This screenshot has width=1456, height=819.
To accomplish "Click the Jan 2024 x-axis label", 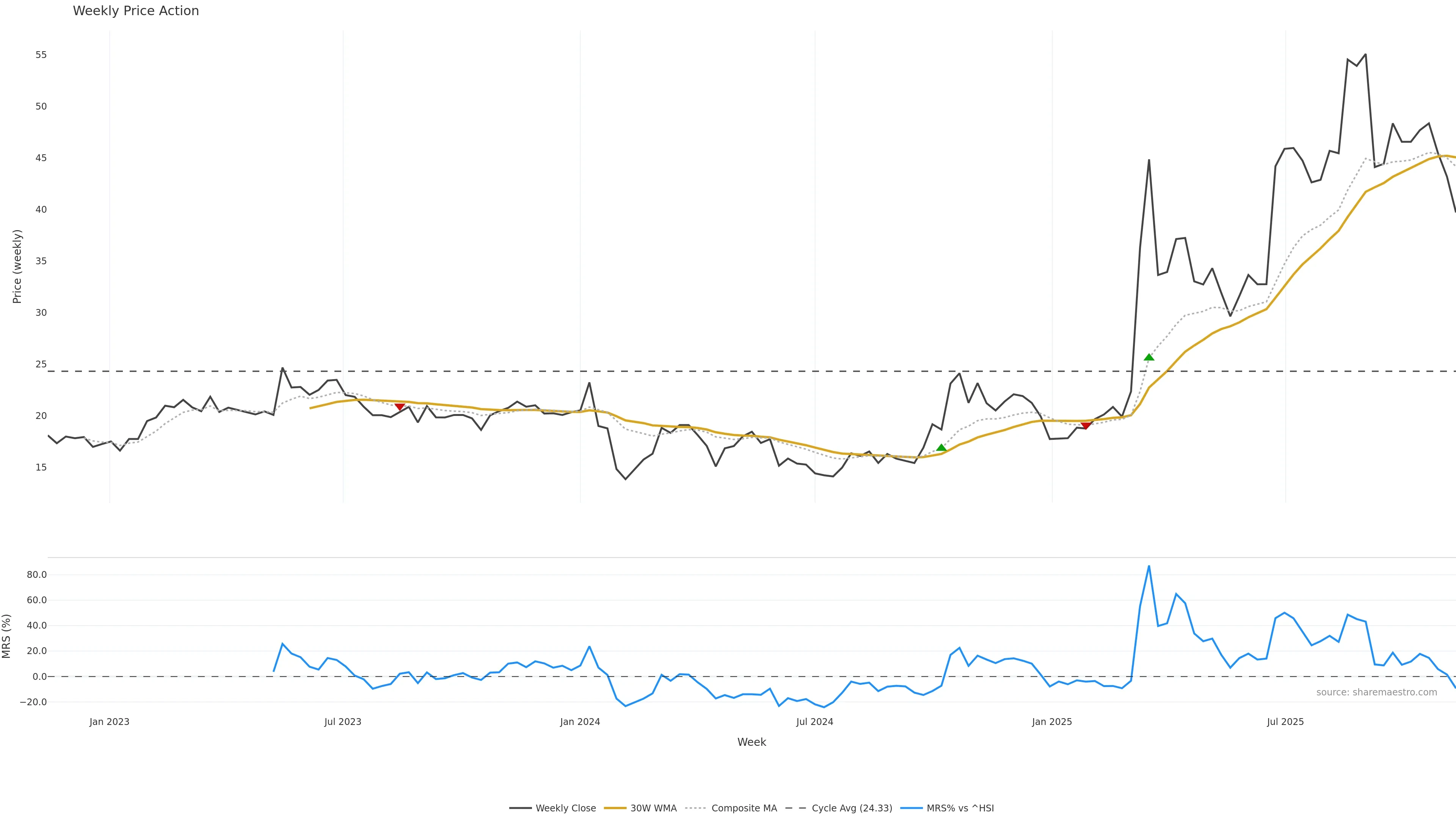I will coord(580,722).
